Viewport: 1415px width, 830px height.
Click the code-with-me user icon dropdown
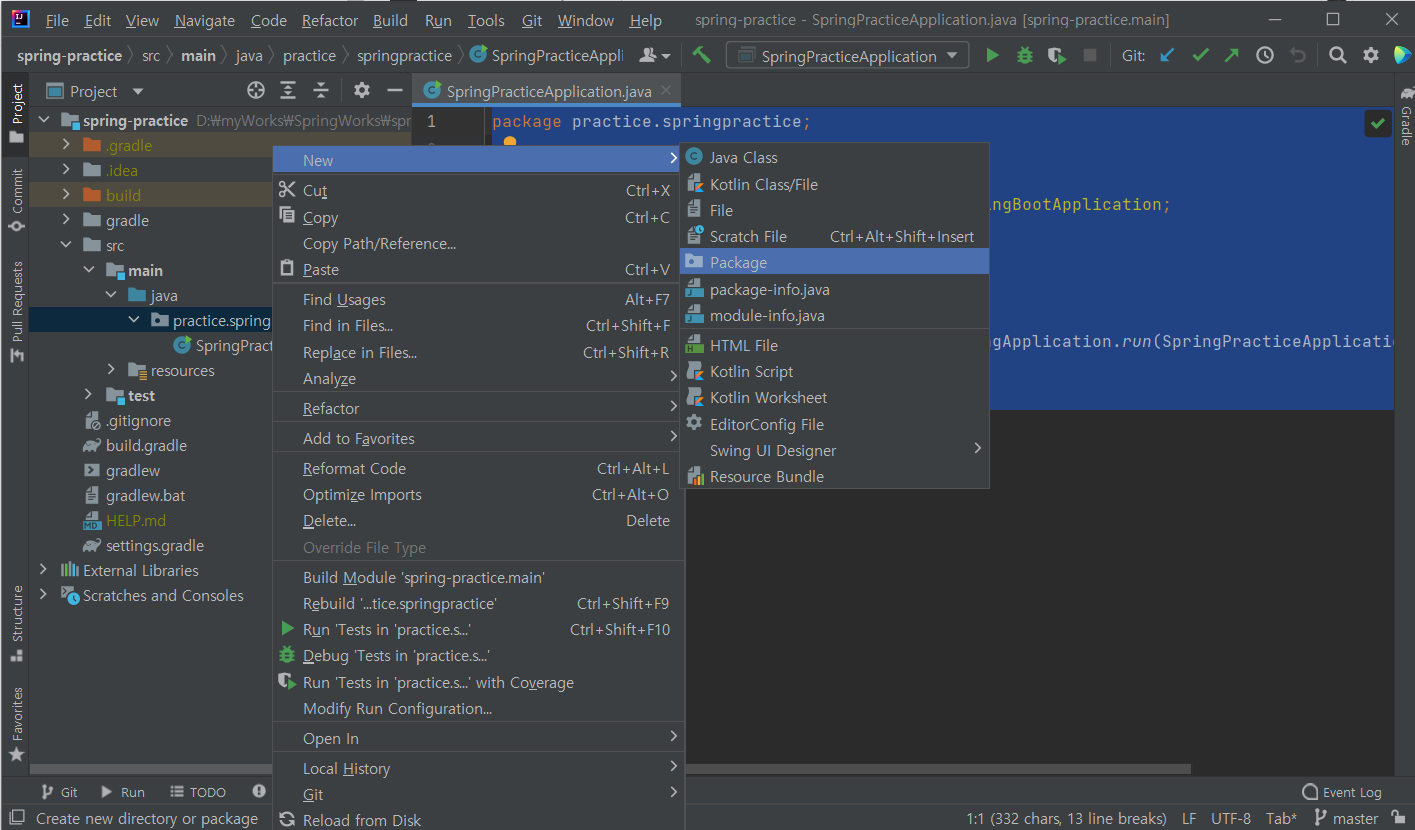[655, 56]
